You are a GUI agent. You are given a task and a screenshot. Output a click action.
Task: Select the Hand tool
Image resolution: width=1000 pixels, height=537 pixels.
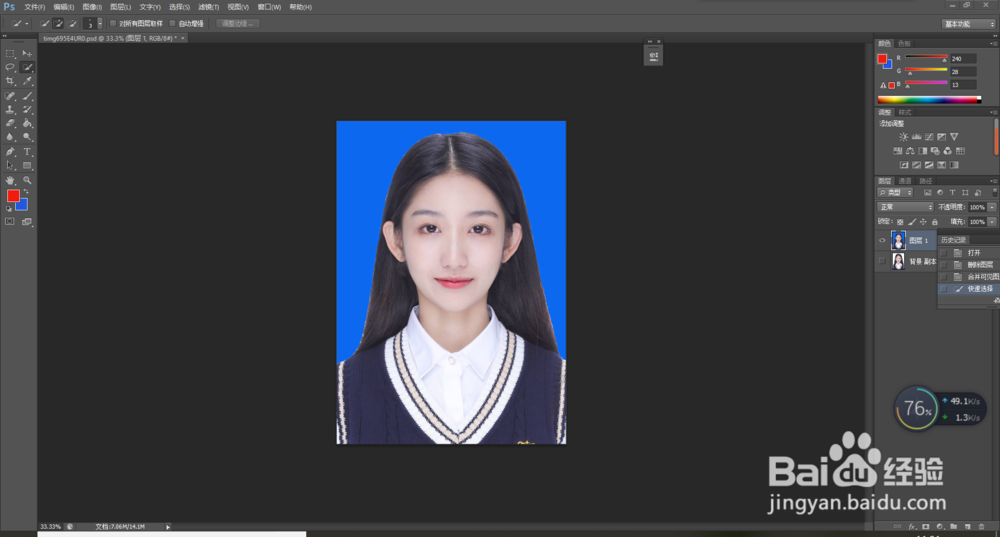[10, 180]
